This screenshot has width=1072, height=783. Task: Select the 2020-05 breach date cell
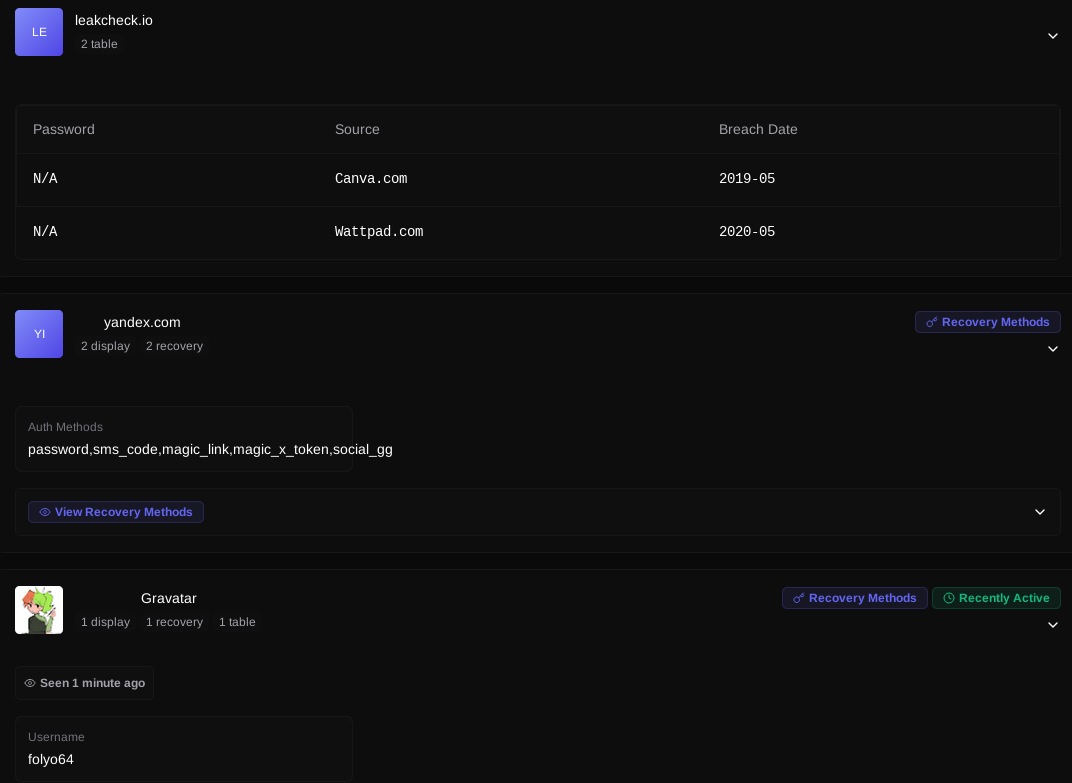click(x=747, y=232)
